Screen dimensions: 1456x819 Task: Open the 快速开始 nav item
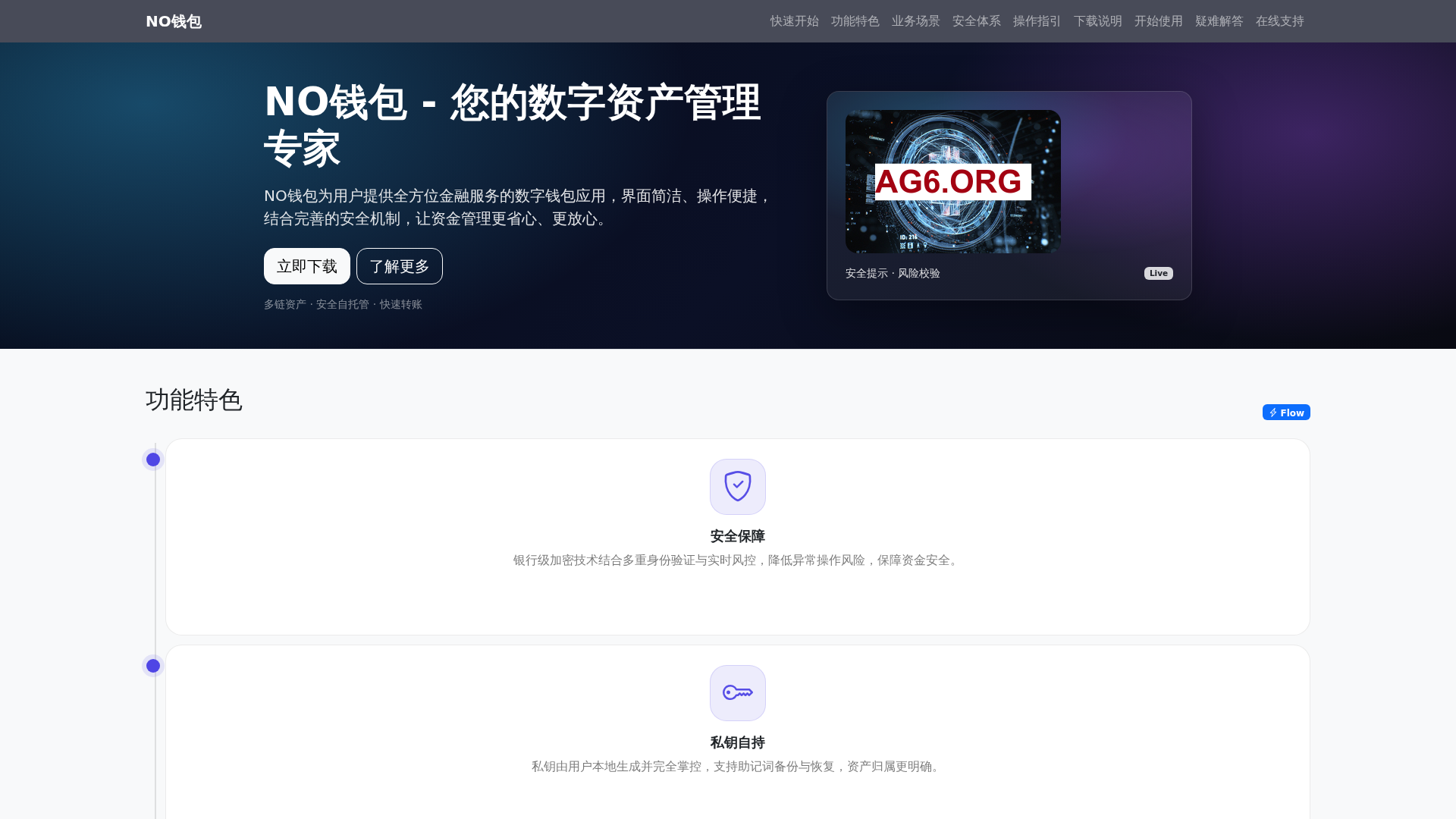tap(795, 21)
